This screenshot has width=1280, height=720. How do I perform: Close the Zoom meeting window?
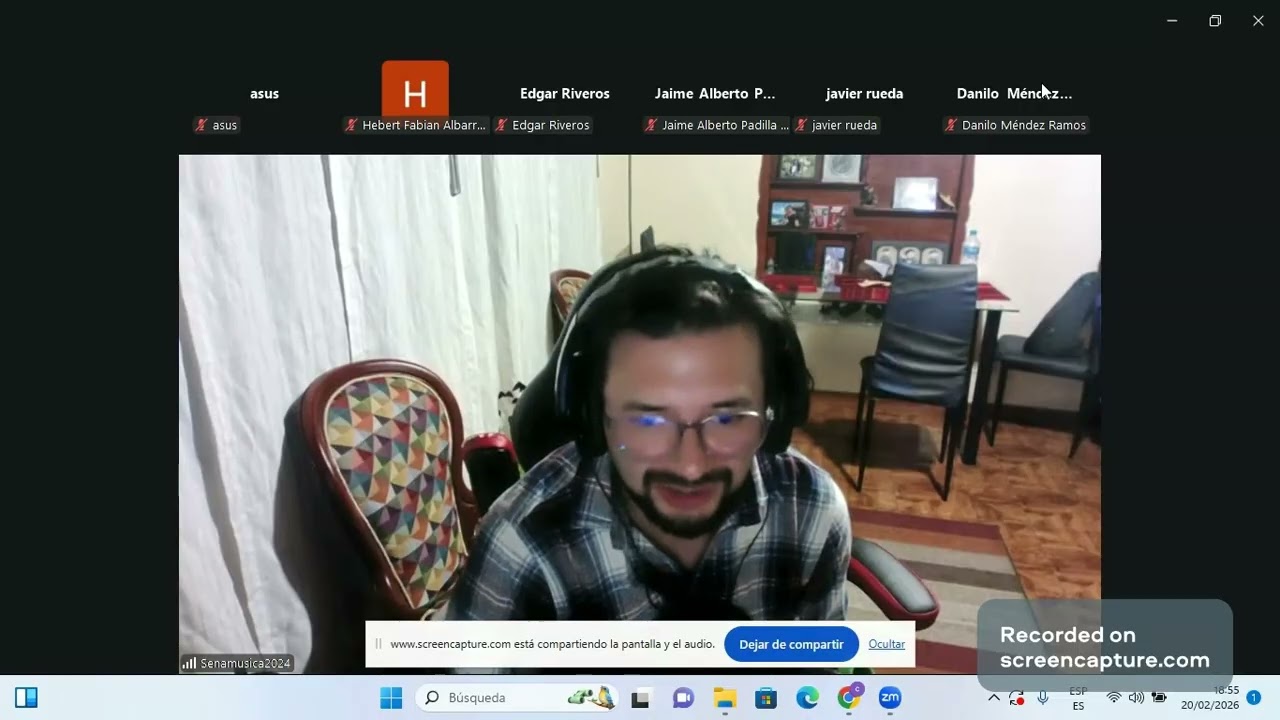pos(1258,20)
